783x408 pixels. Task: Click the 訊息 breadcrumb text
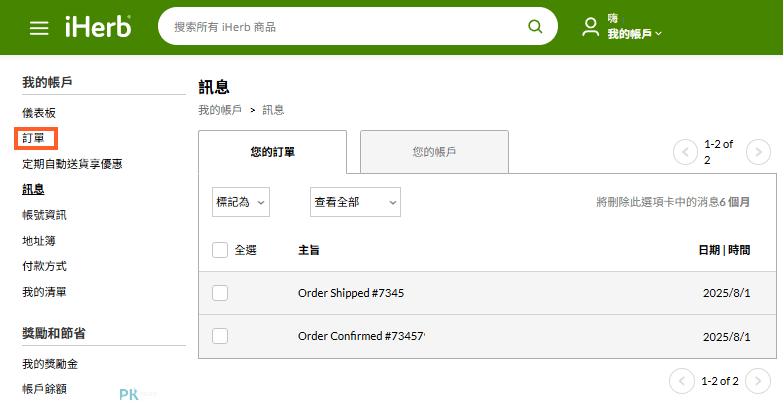(x=273, y=110)
